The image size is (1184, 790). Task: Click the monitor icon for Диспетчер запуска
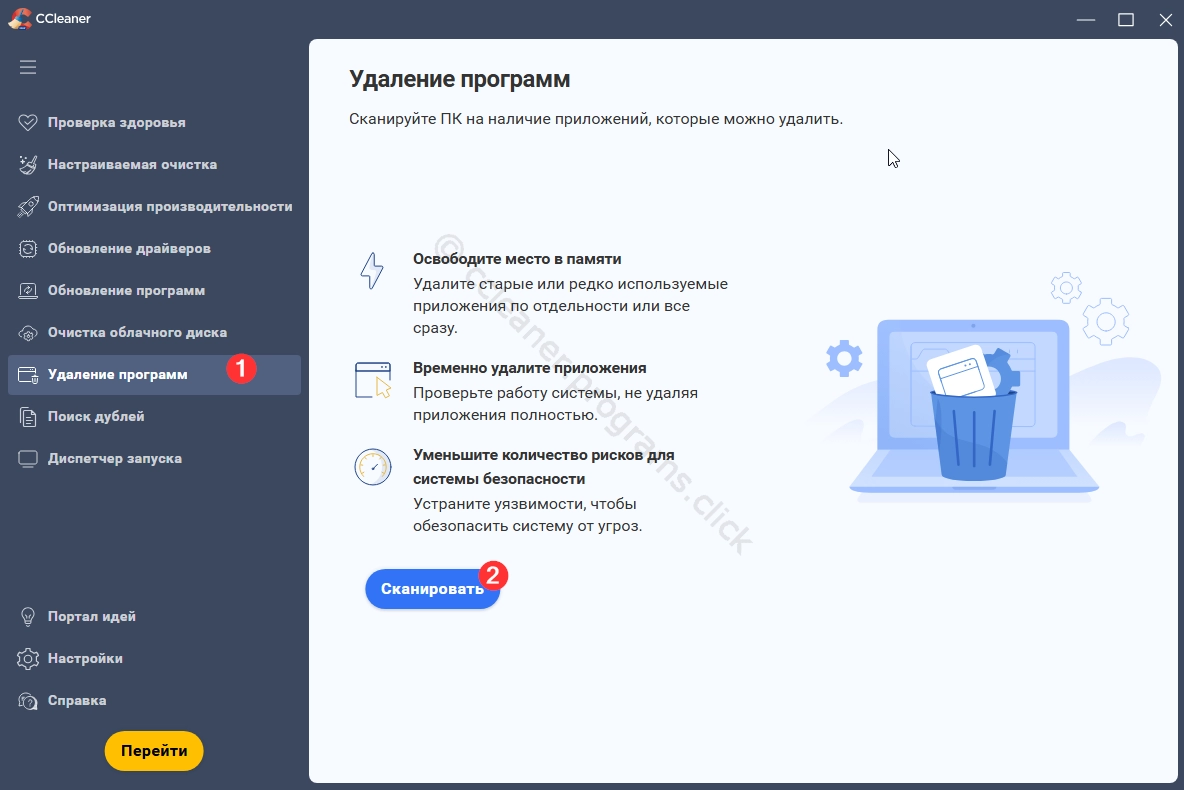(x=28, y=459)
